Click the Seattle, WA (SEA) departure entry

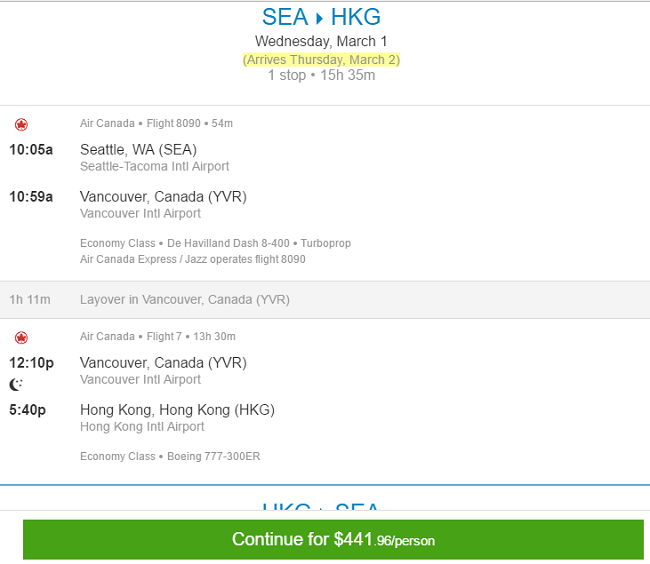(x=138, y=149)
